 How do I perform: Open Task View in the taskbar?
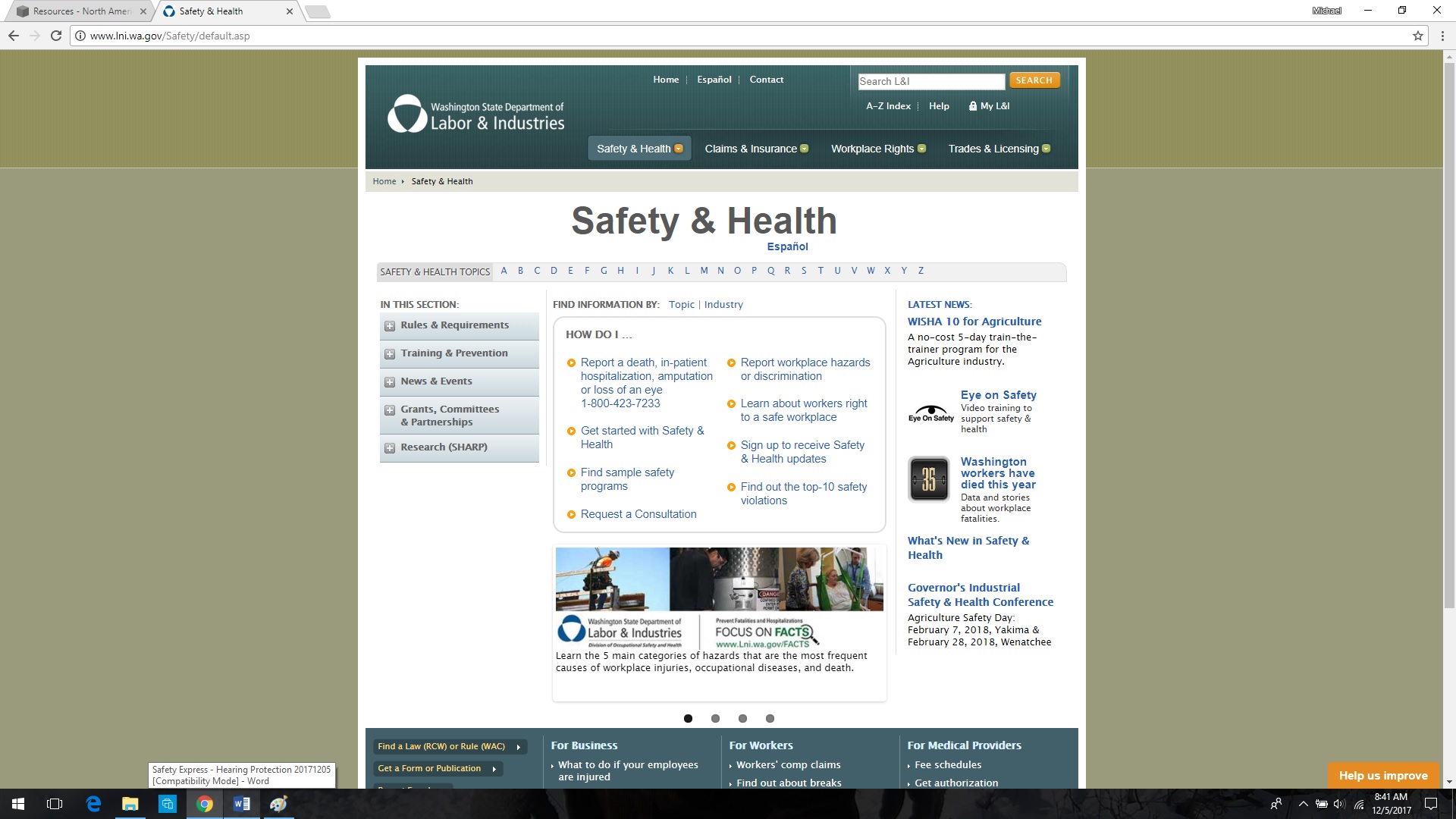pos(55,804)
